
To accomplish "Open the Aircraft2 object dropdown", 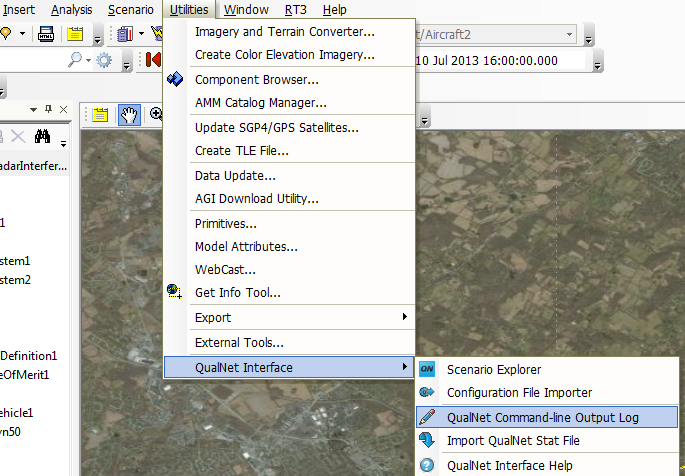I will click(x=569, y=35).
